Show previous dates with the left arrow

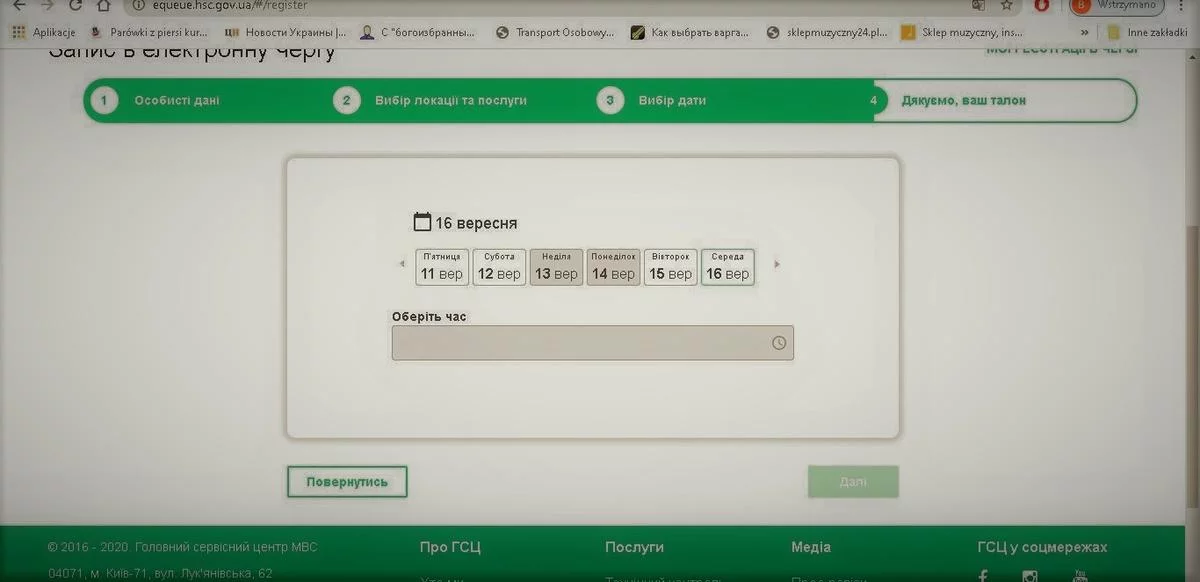click(402, 264)
